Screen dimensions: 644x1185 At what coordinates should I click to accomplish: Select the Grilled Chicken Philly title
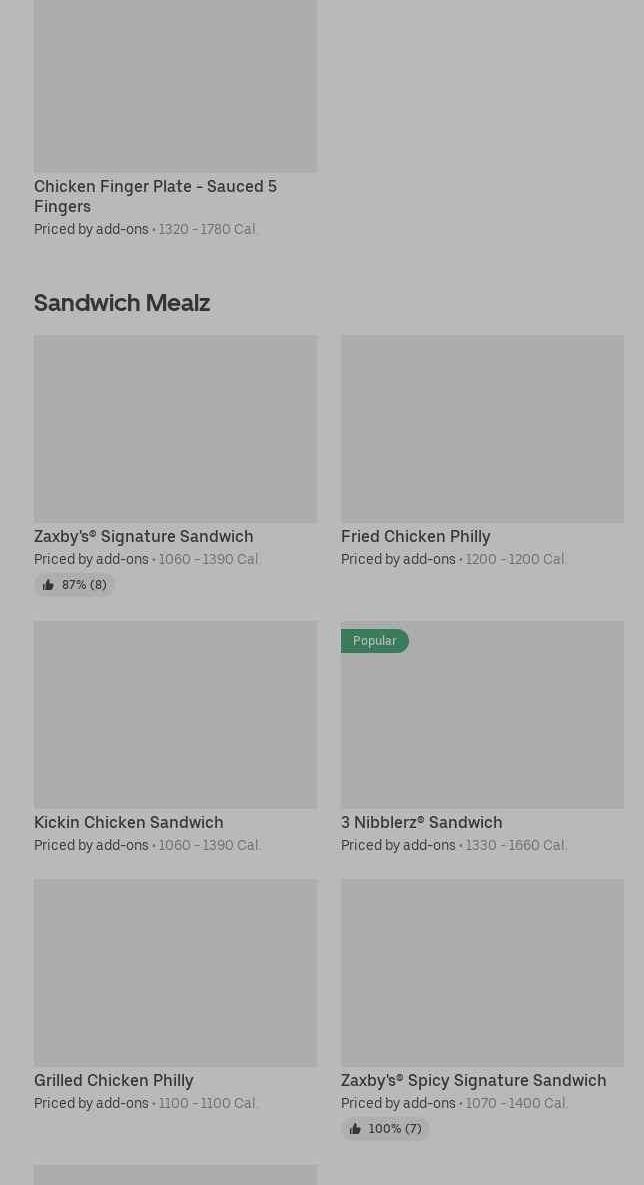point(114,1081)
